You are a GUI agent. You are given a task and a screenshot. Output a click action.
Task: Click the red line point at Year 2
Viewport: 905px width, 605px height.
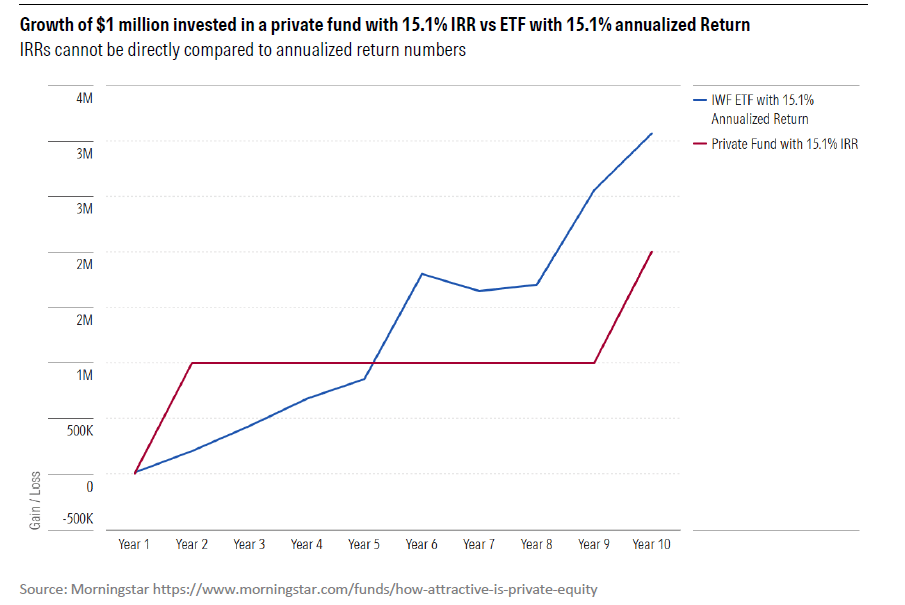[192, 363]
